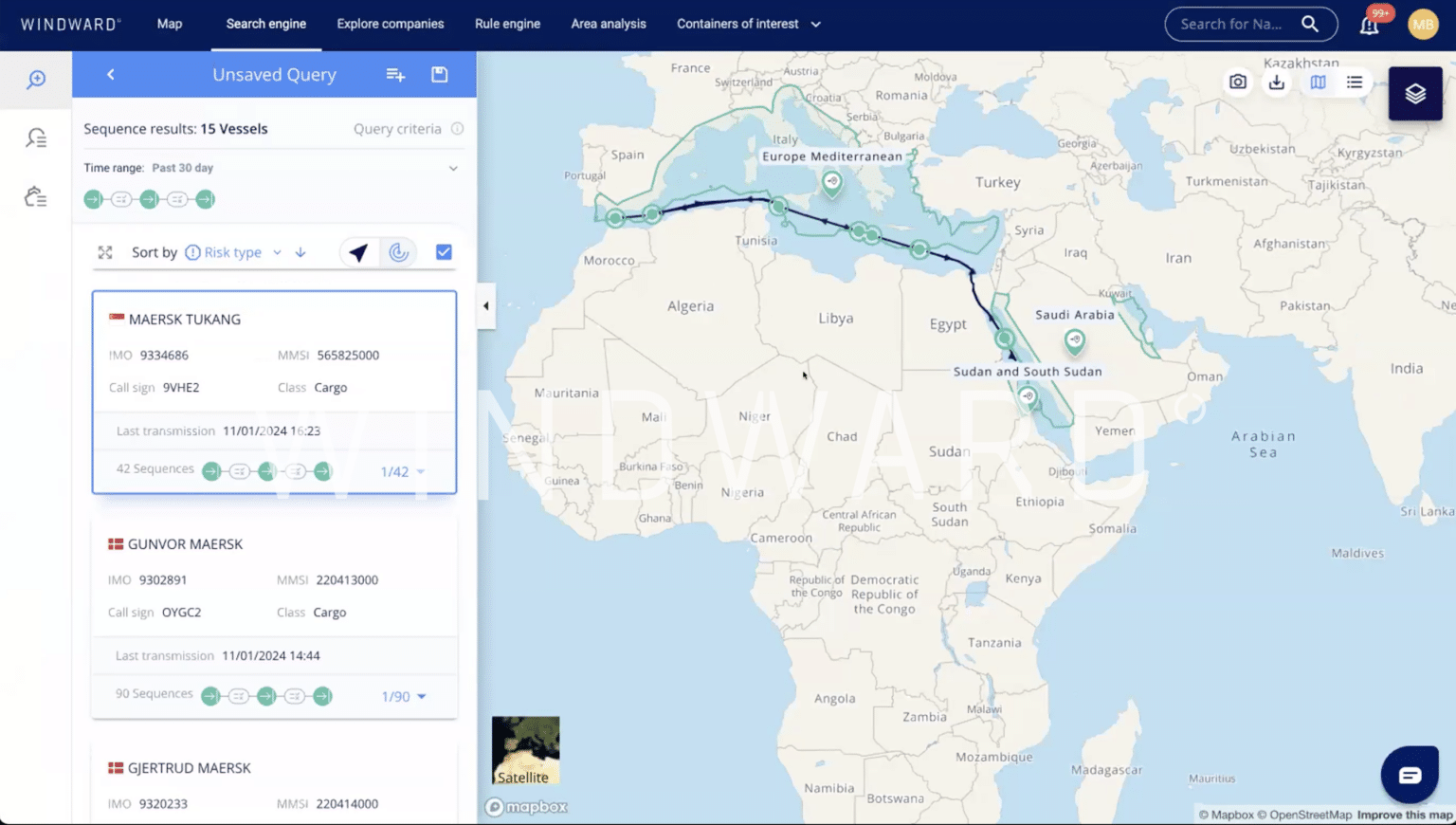
Task: Click the 90 Sequences label
Action: coord(154,693)
